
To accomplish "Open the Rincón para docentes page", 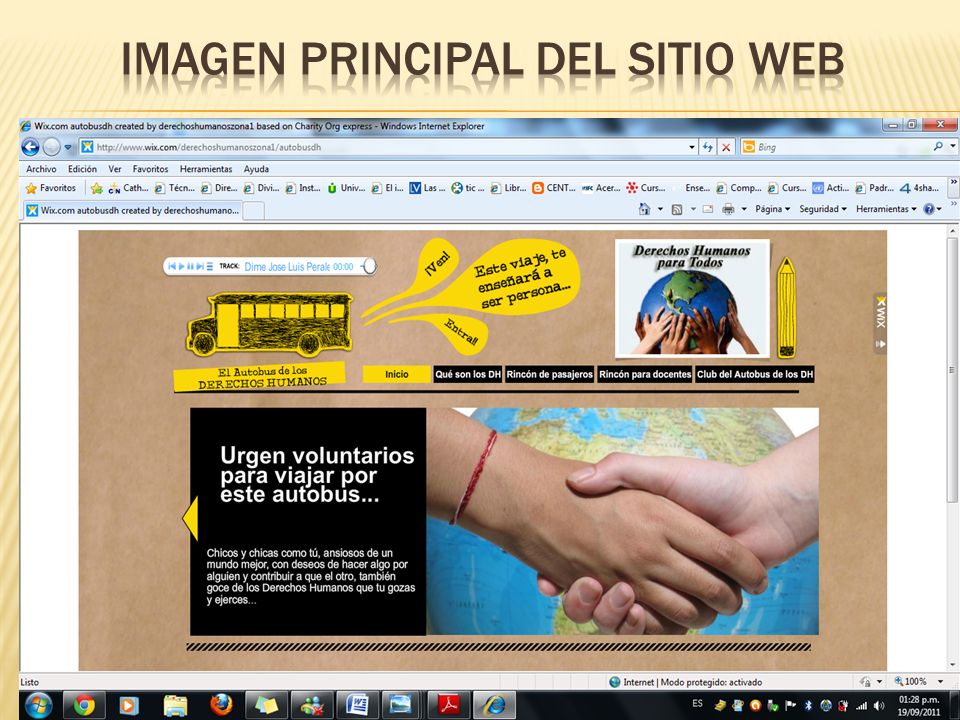I will [x=645, y=374].
